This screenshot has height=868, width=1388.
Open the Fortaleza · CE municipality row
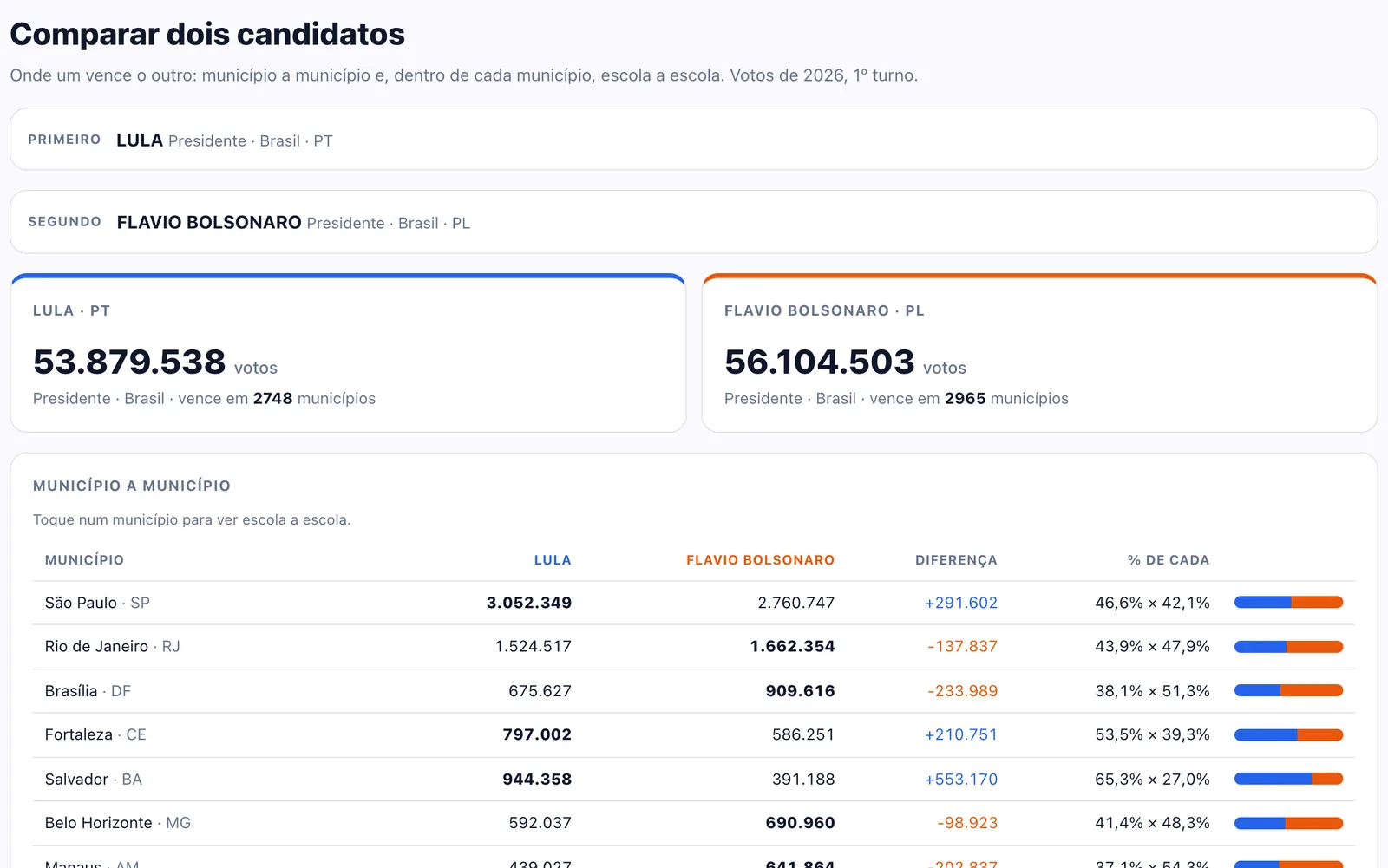693,735
